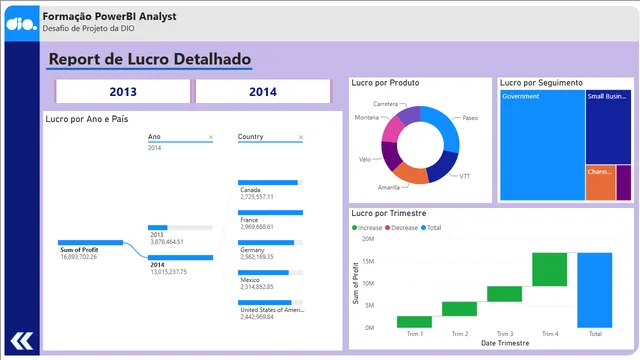The height and width of the screenshot is (360, 640).
Task: Click the orange Channel treemap block
Action: pyautogui.click(x=600, y=182)
